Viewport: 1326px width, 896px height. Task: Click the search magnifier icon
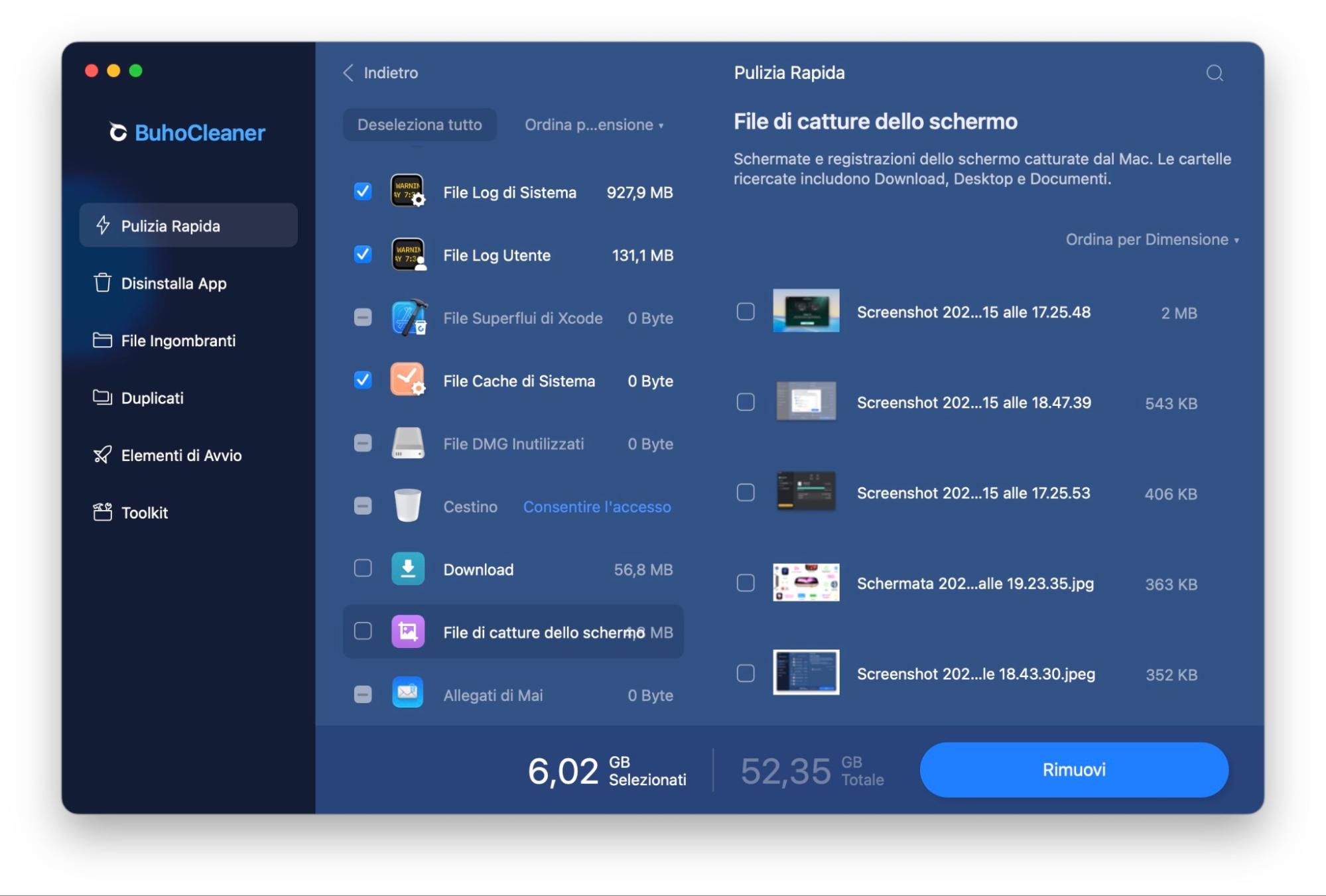[1215, 73]
